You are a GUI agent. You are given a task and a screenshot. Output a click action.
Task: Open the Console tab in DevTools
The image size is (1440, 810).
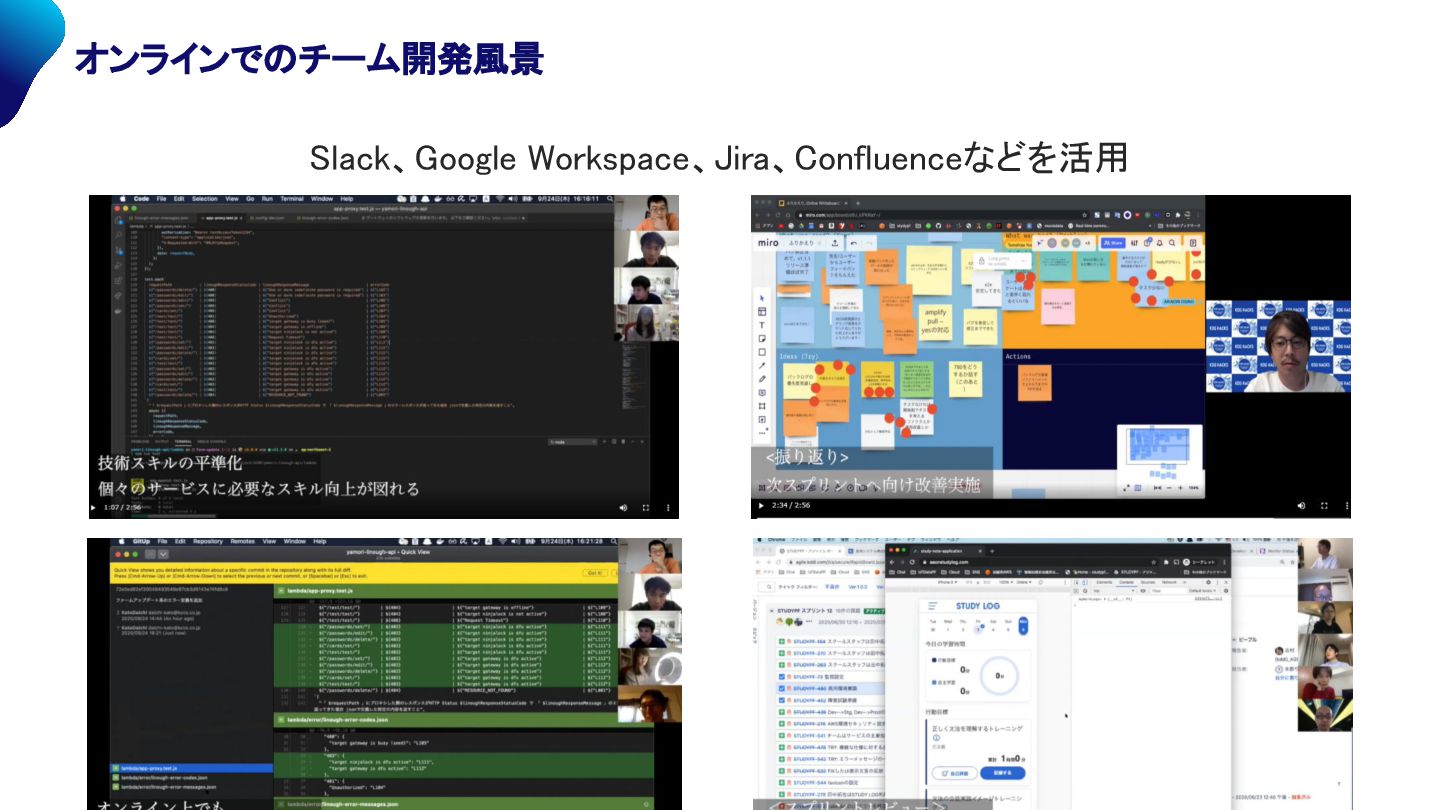(x=1127, y=581)
